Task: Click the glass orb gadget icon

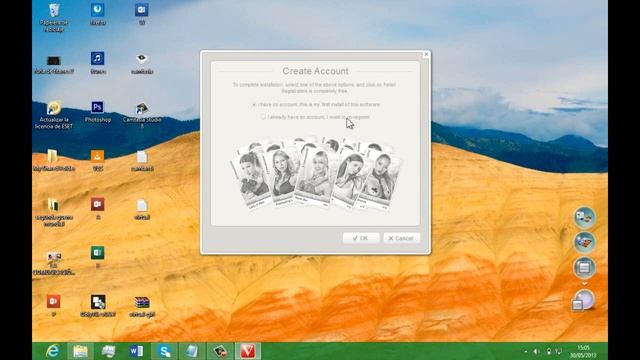Action: [584, 301]
